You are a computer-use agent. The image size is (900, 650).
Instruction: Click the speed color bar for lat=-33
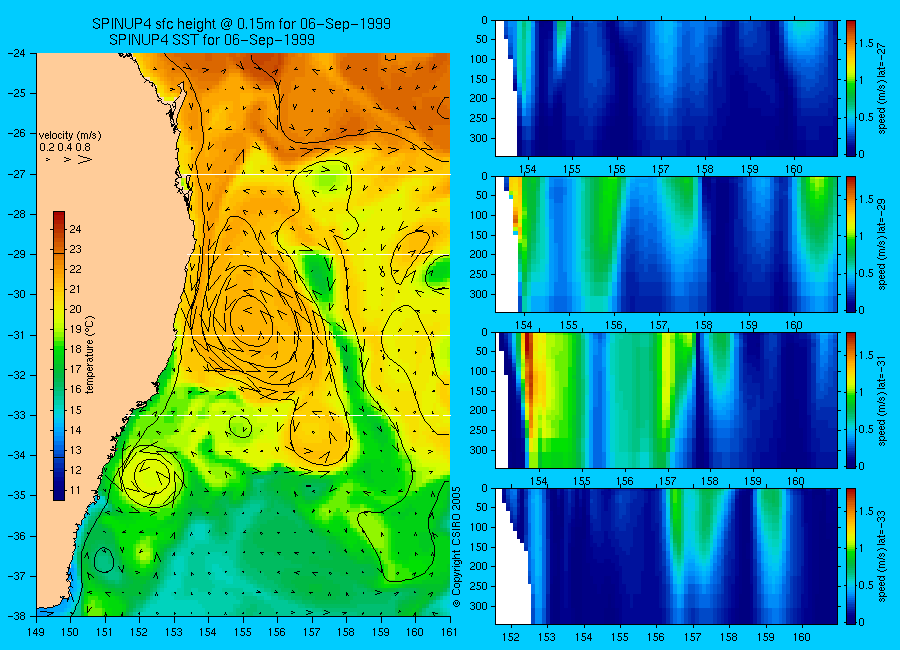[x=851, y=556]
